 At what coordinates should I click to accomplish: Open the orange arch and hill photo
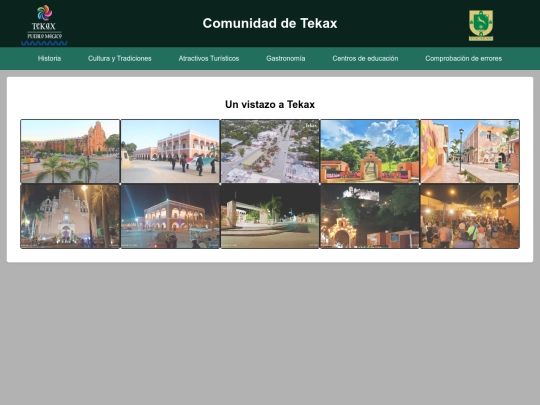coord(370,151)
